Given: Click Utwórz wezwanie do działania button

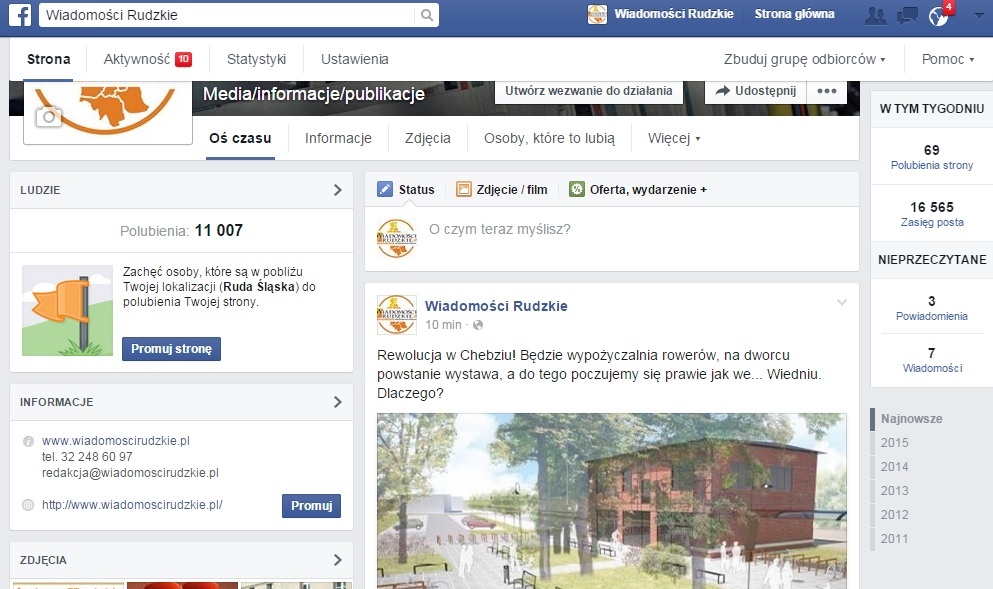Looking at the screenshot, I should (589, 91).
